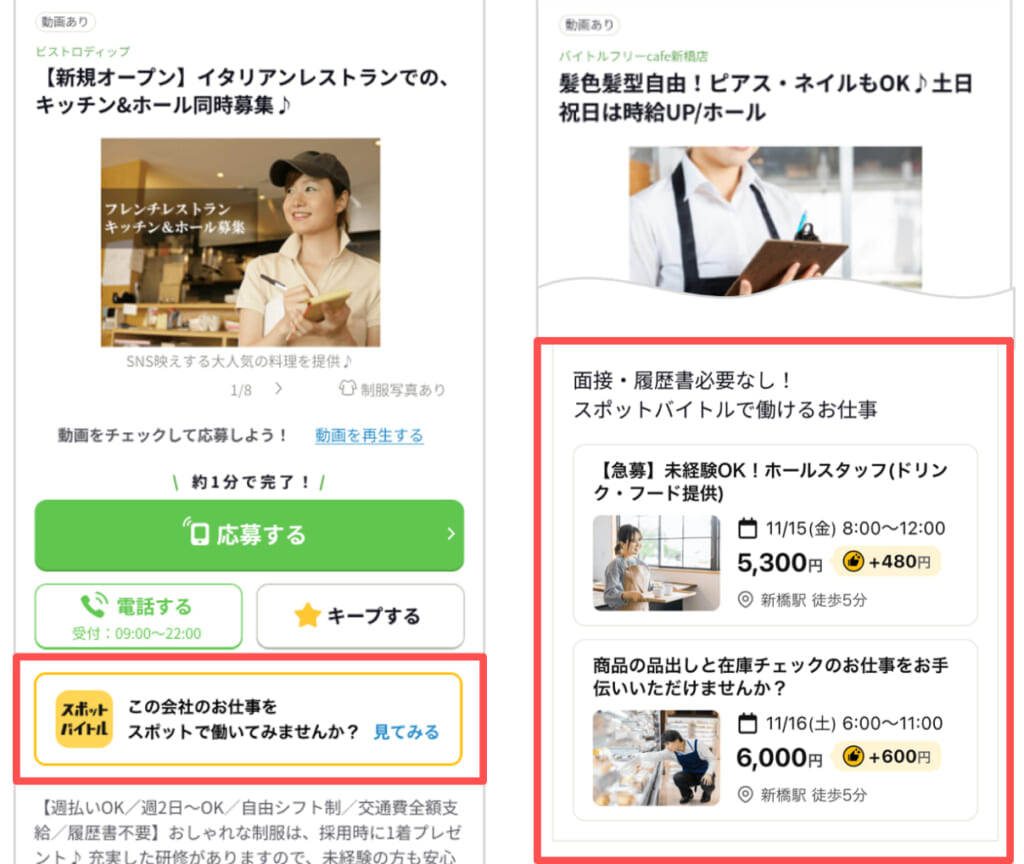Open the café hall staff job thumbnail

click(656, 563)
